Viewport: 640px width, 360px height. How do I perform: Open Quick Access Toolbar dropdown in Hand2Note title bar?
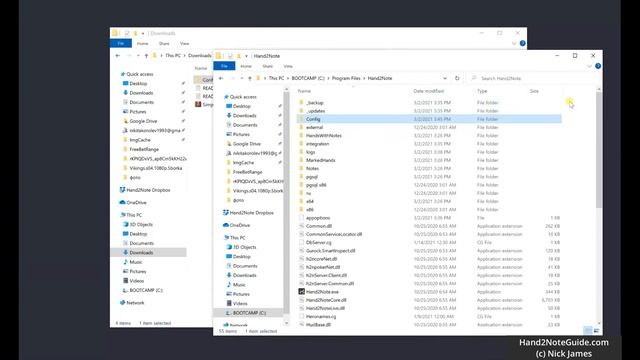tap(246, 56)
